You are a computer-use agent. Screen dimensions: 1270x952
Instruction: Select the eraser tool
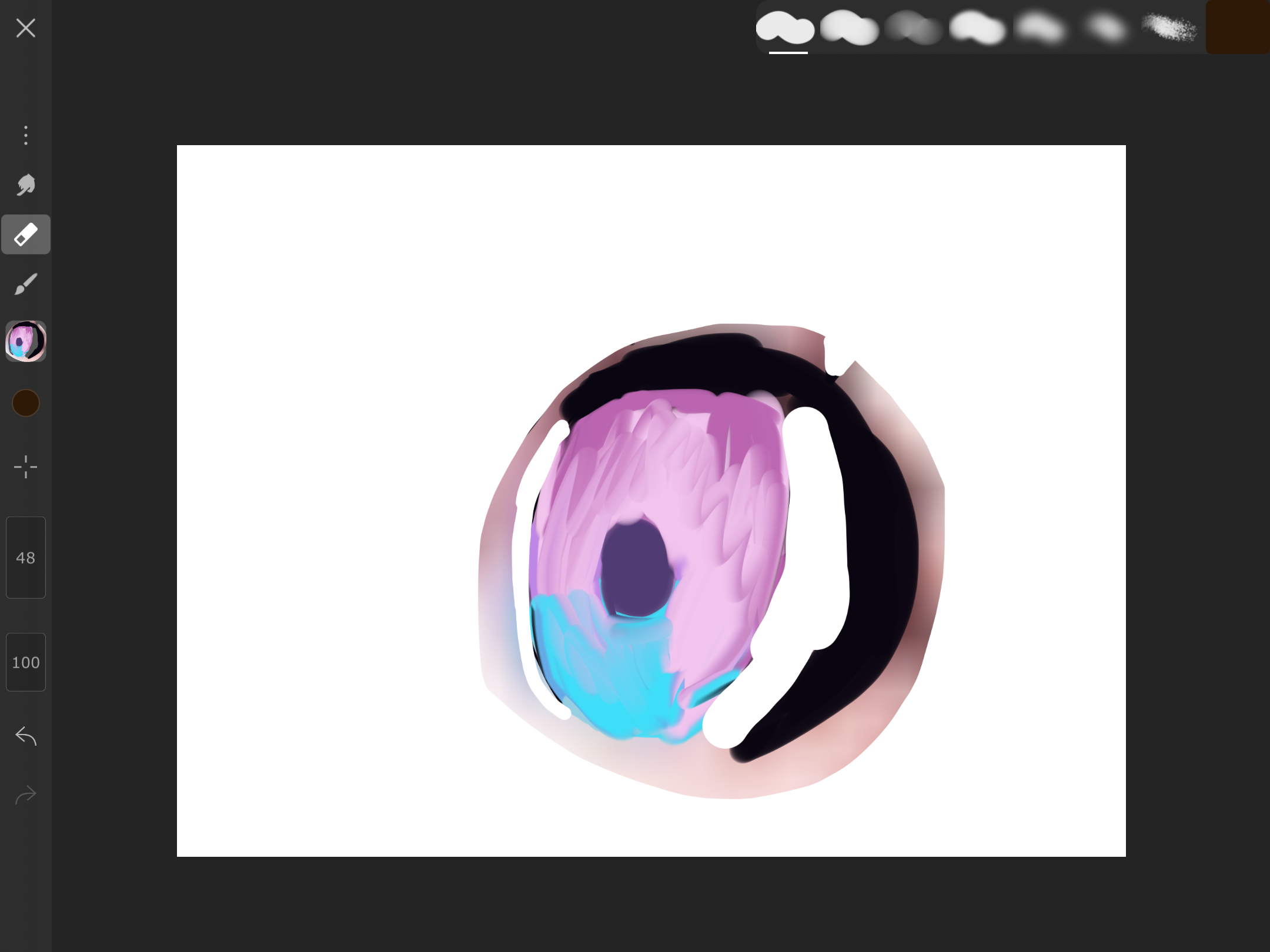click(x=25, y=234)
